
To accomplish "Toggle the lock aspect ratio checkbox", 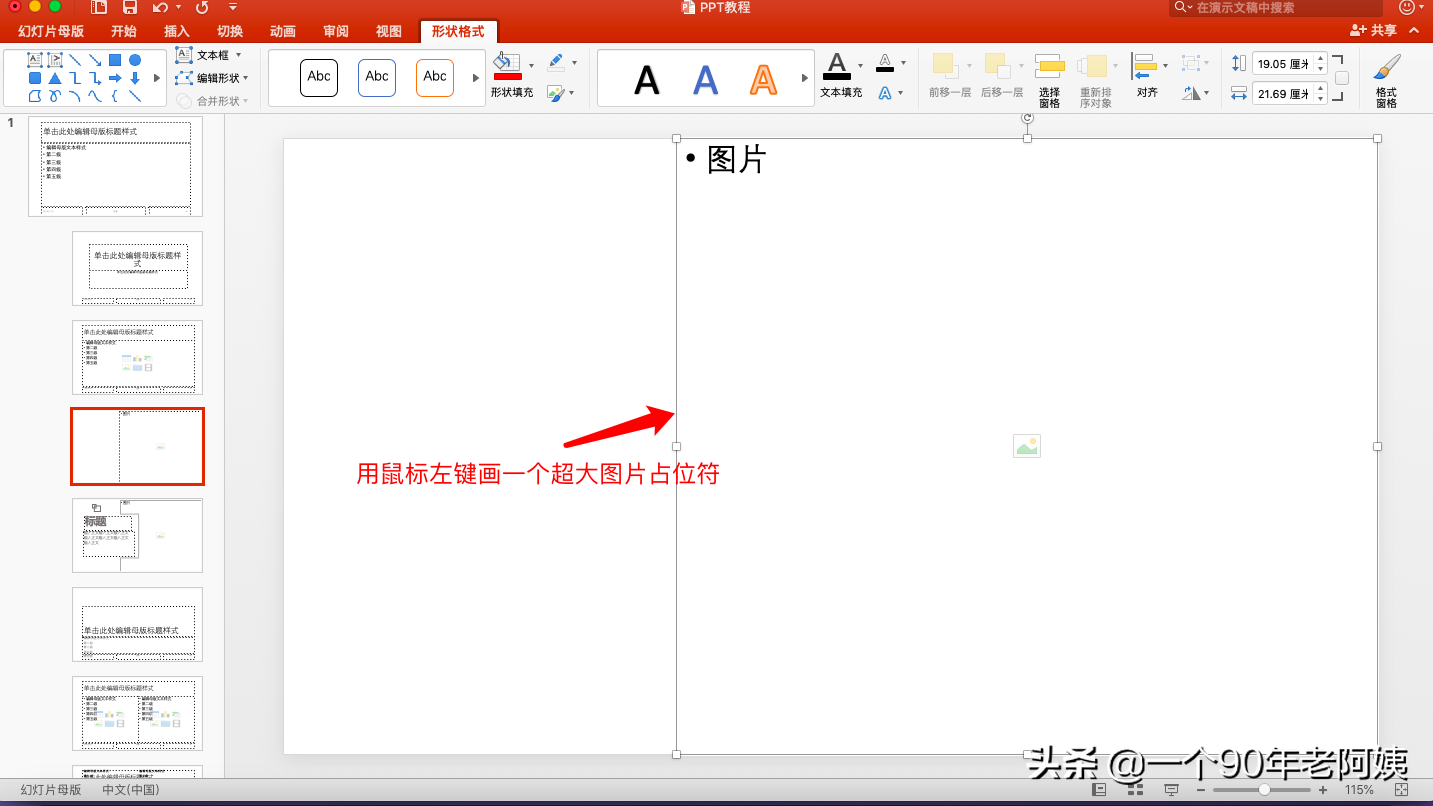I will click(1342, 78).
